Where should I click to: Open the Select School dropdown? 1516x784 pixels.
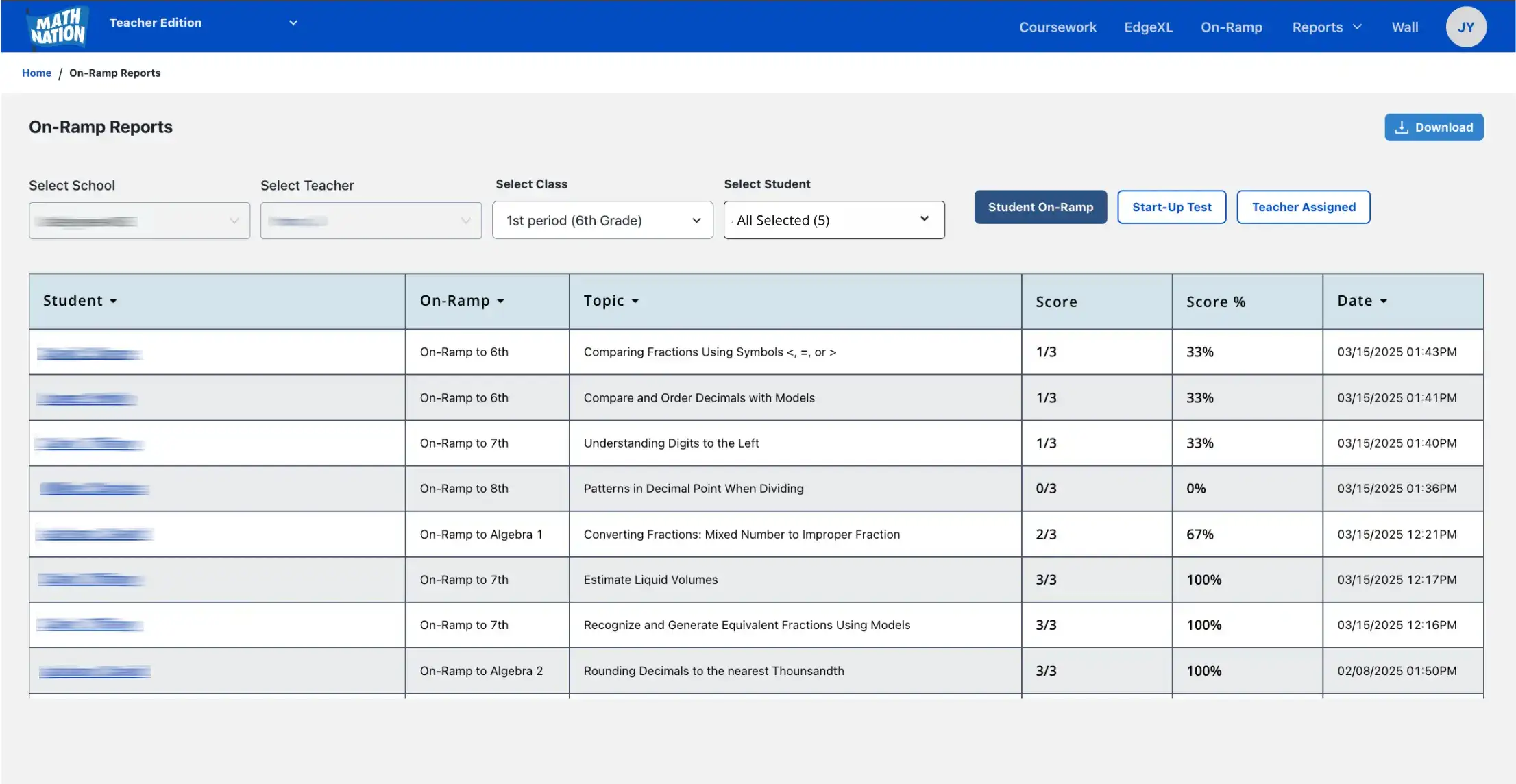tap(139, 221)
